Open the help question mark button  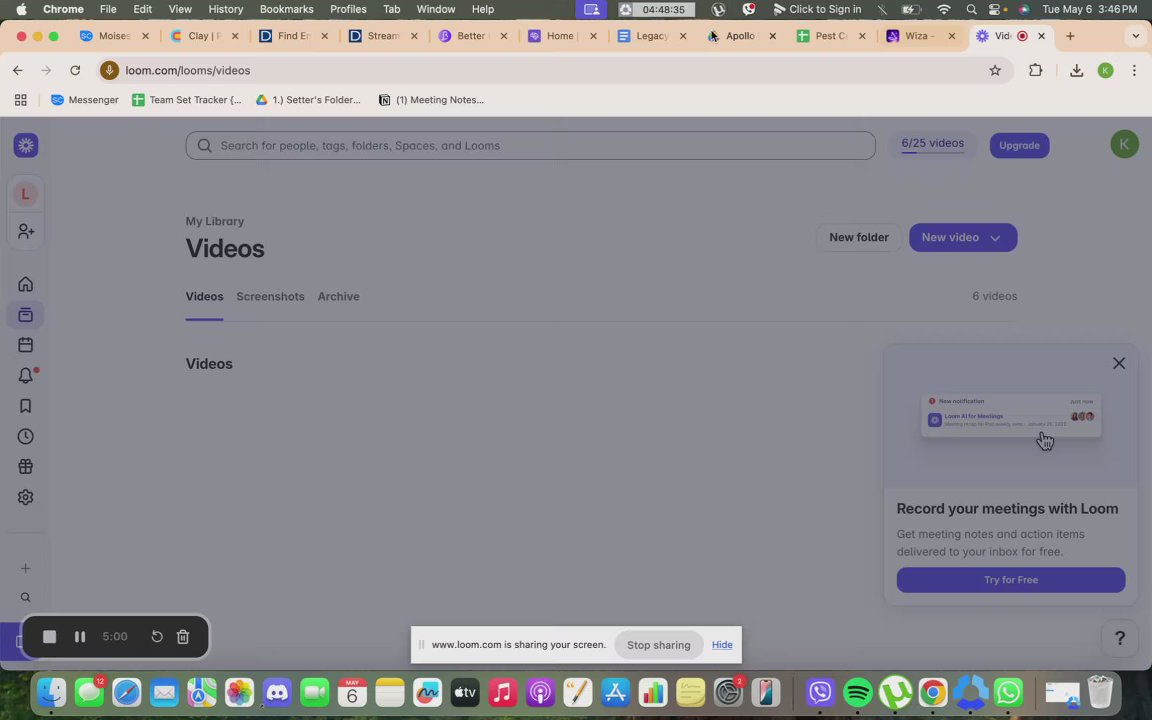(1120, 638)
